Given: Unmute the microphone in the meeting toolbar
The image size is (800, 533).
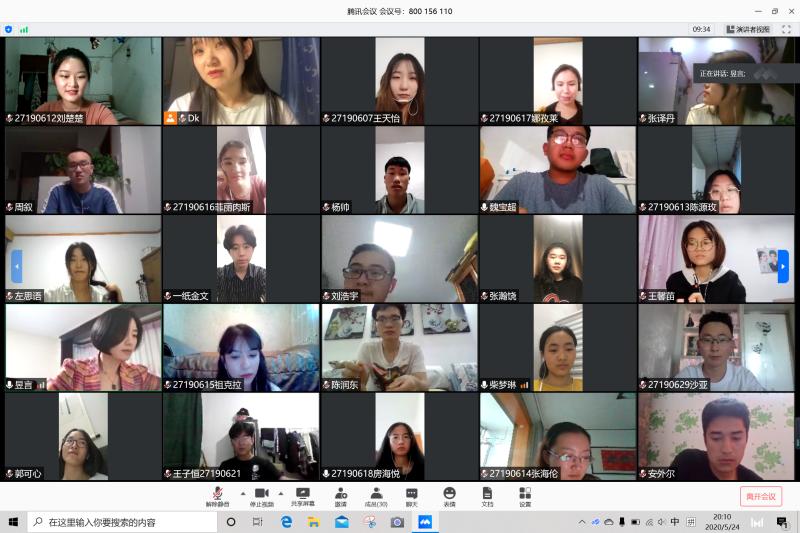Looking at the screenshot, I should (217, 495).
